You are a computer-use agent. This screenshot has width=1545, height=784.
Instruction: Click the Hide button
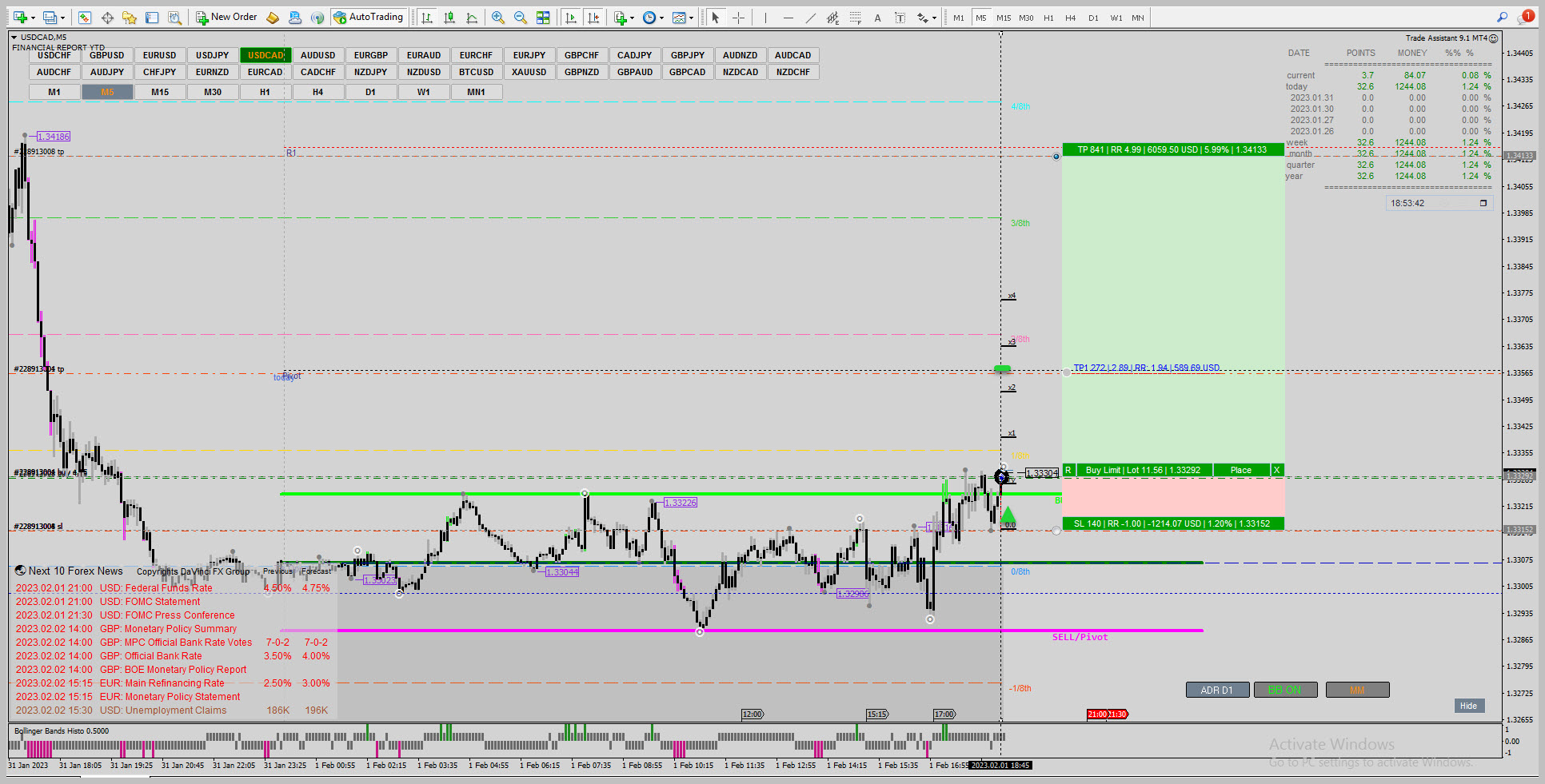point(1469,706)
